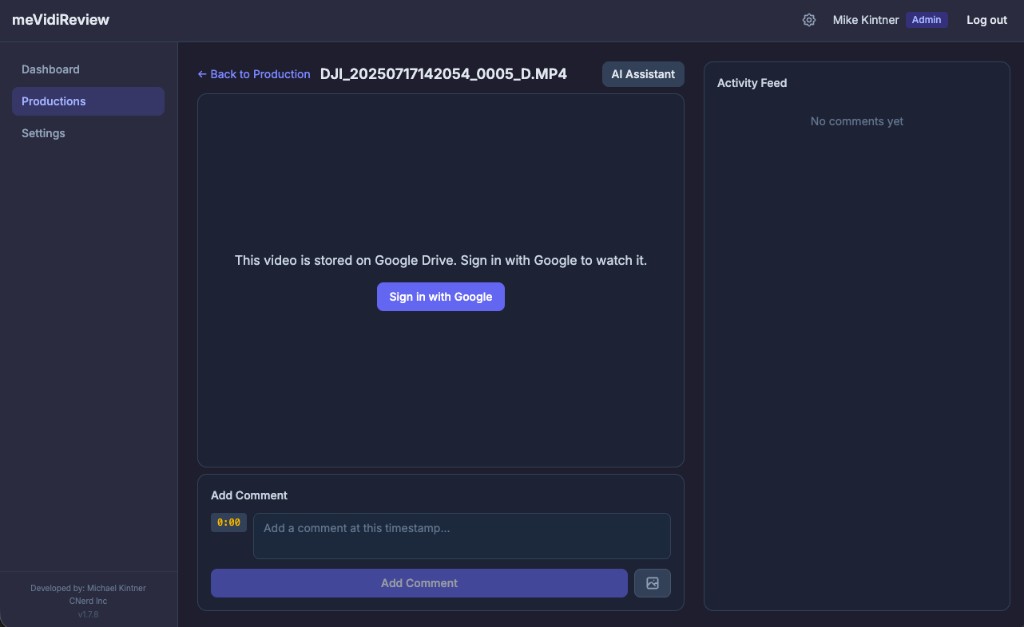Image resolution: width=1024 pixels, height=627 pixels.
Task: Click the DJI video file name title
Action: pos(443,74)
